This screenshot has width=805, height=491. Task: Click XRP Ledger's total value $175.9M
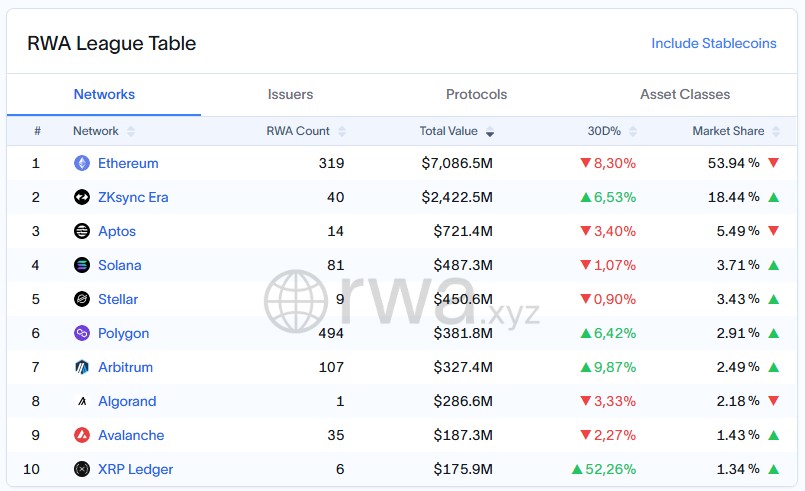463,469
